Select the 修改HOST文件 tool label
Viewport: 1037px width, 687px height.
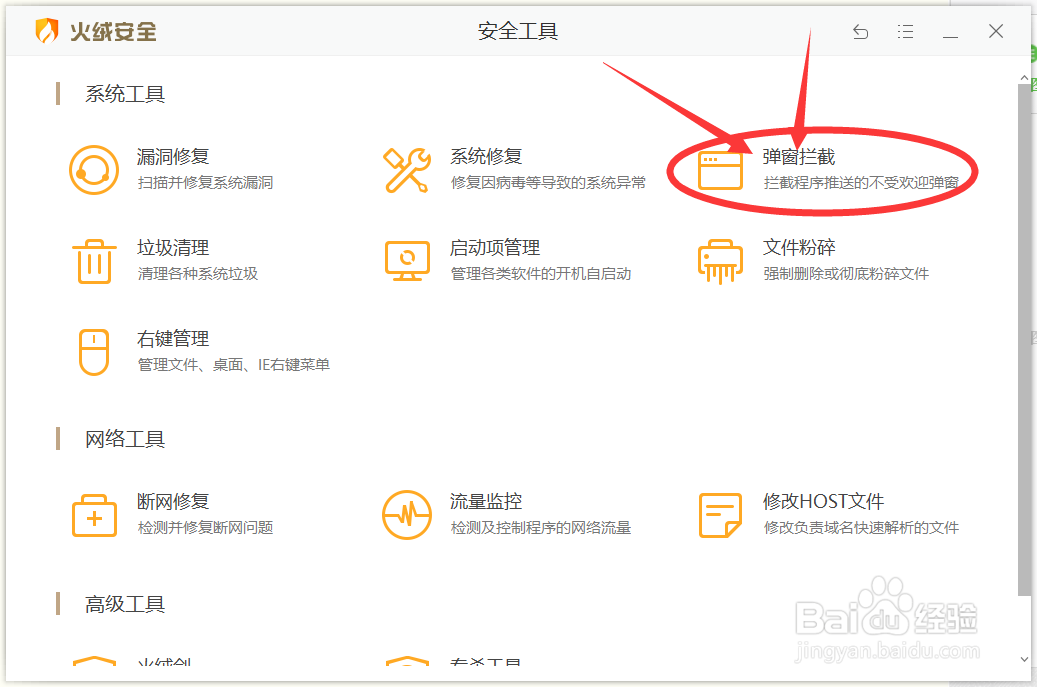823,502
